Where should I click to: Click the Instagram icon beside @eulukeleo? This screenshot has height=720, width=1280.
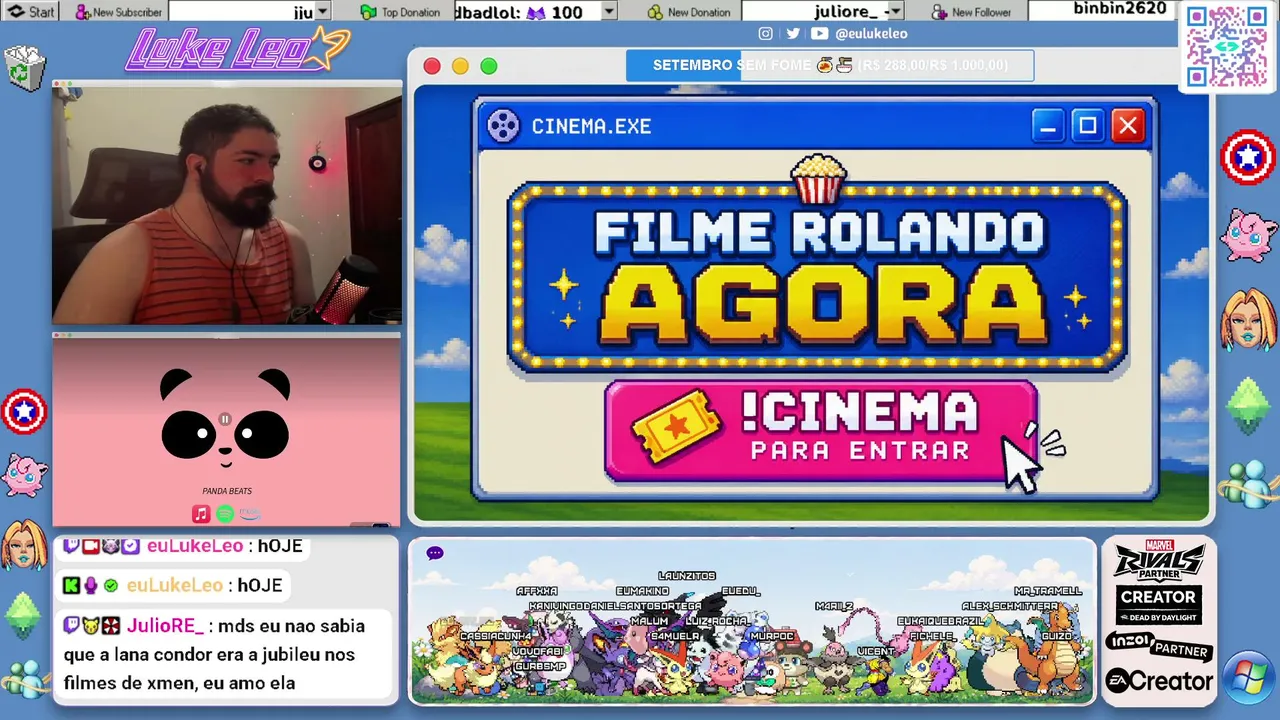(765, 34)
